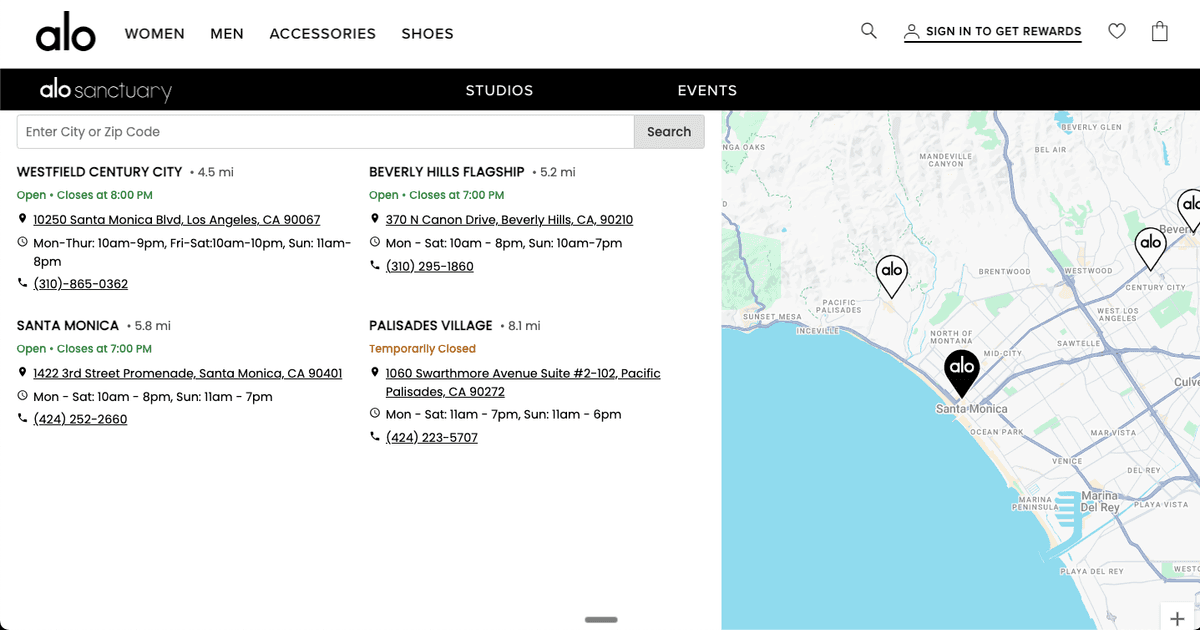Call Beverly Hills Flagship at (310) 295-1860
The width and height of the screenshot is (1200, 630).
[x=430, y=267]
